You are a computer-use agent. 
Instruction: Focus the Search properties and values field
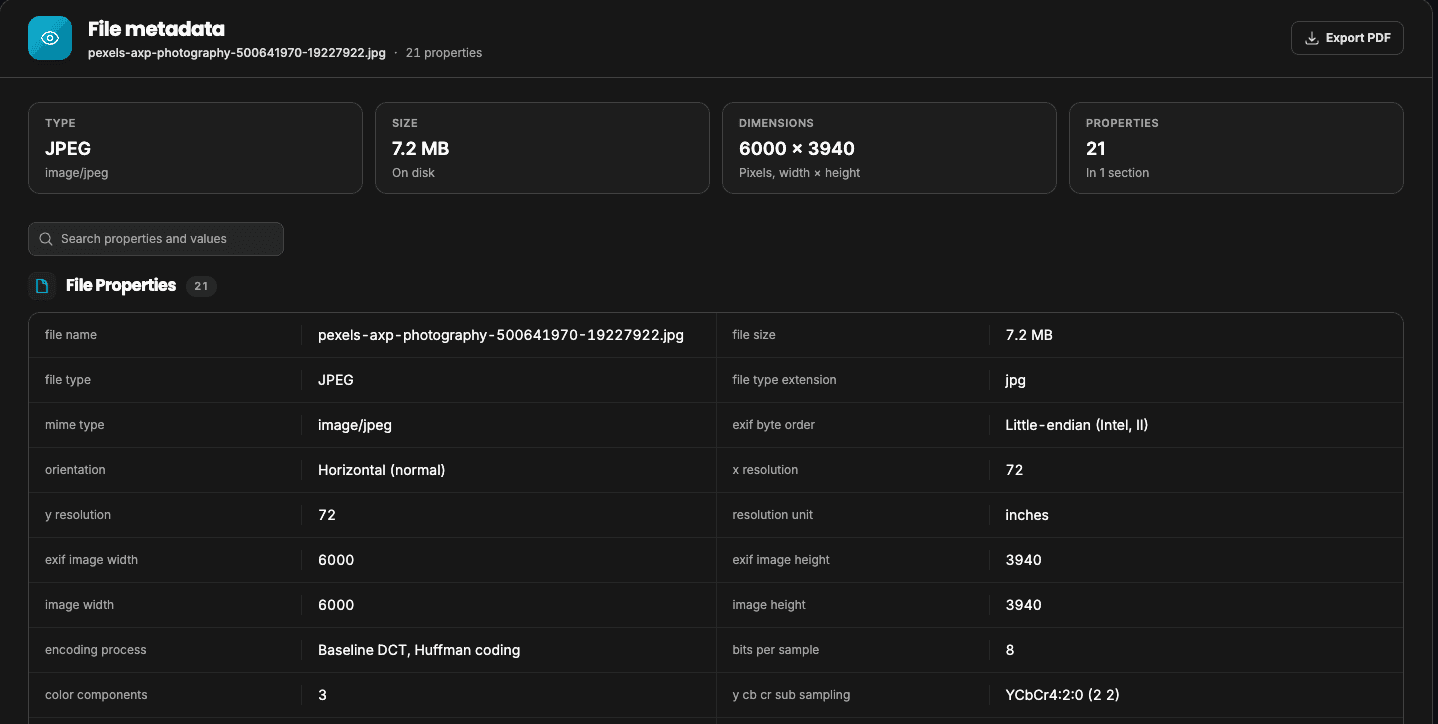(x=156, y=239)
